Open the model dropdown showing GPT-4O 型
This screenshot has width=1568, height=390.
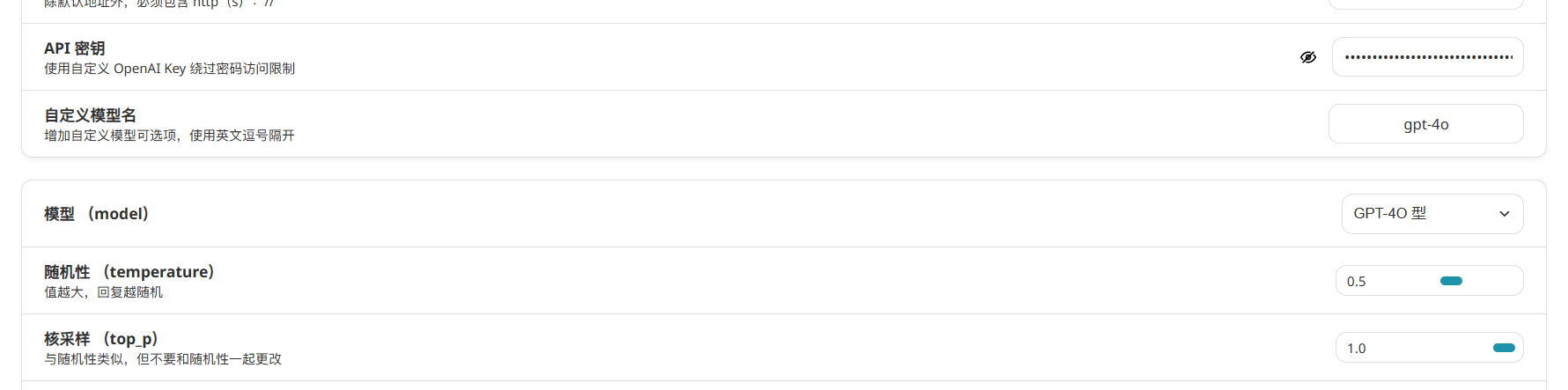pos(1432,214)
